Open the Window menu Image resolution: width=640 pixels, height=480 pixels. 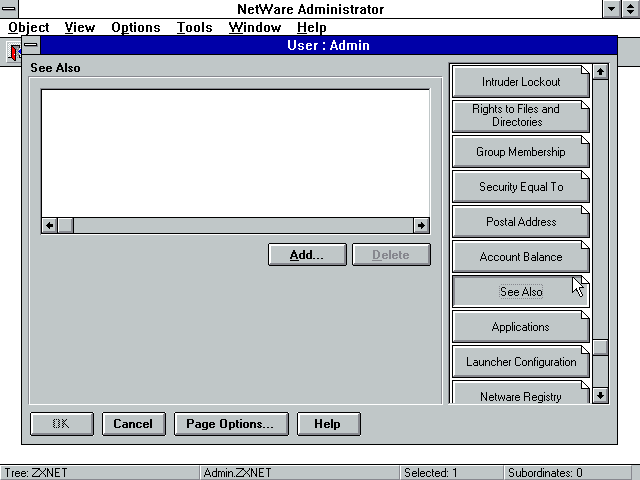(x=255, y=27)
